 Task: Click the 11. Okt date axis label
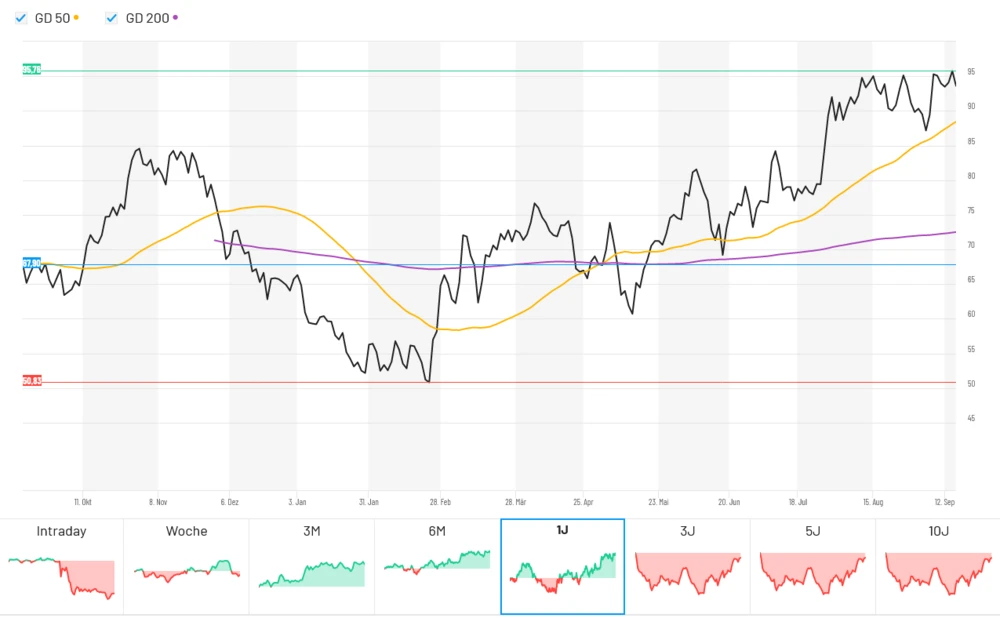click(x=83, y=502)
